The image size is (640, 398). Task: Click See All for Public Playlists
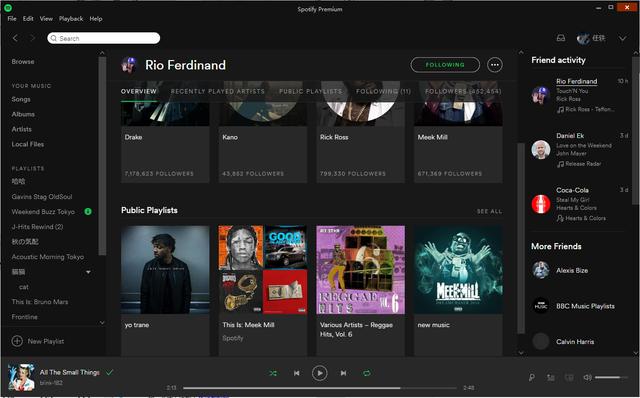(x=489, y=211)
